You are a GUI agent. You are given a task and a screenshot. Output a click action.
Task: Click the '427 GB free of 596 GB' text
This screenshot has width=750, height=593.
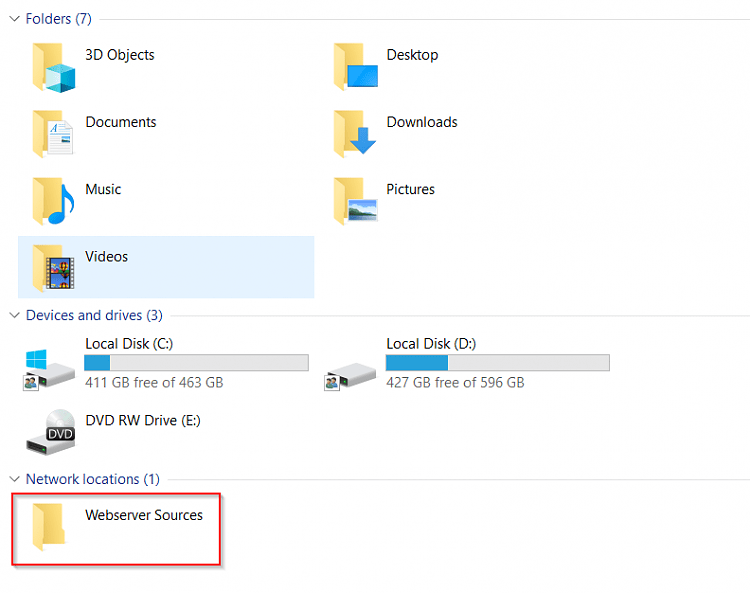point(455,383)
